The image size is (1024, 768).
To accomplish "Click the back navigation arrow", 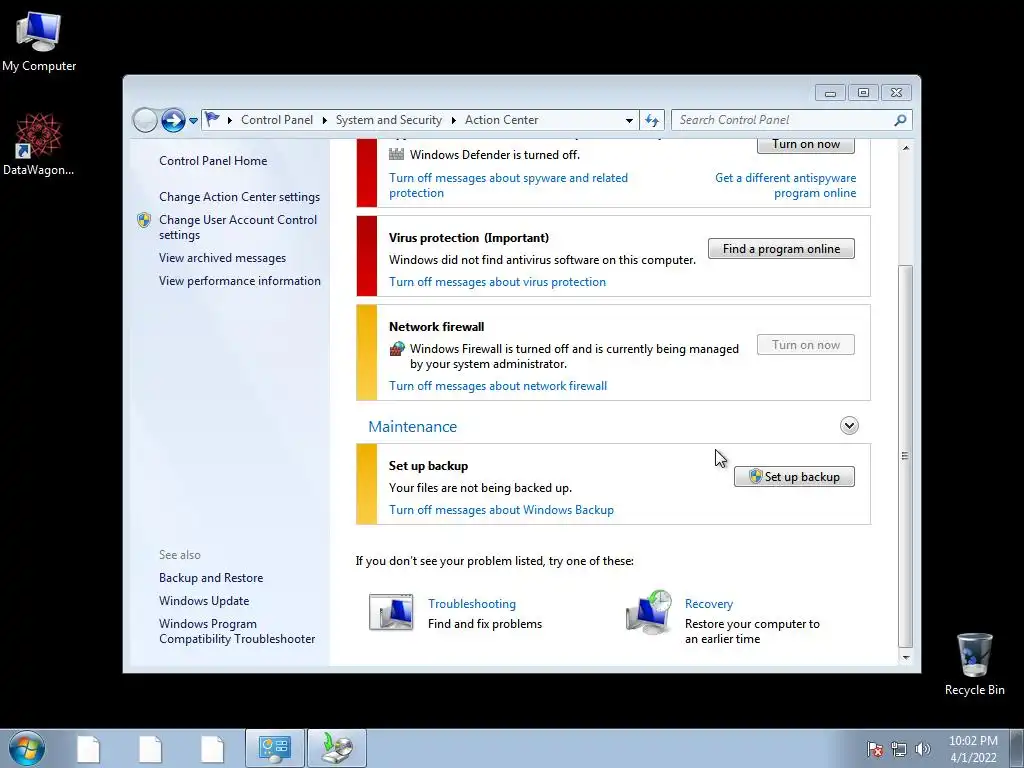I will coord(145,120).
